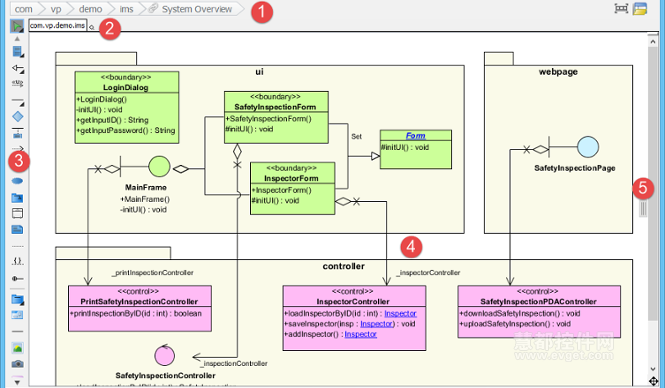
Task: Click '+printInspectionByID(id : int) : boolean'
Action: (x=136, y=313)
